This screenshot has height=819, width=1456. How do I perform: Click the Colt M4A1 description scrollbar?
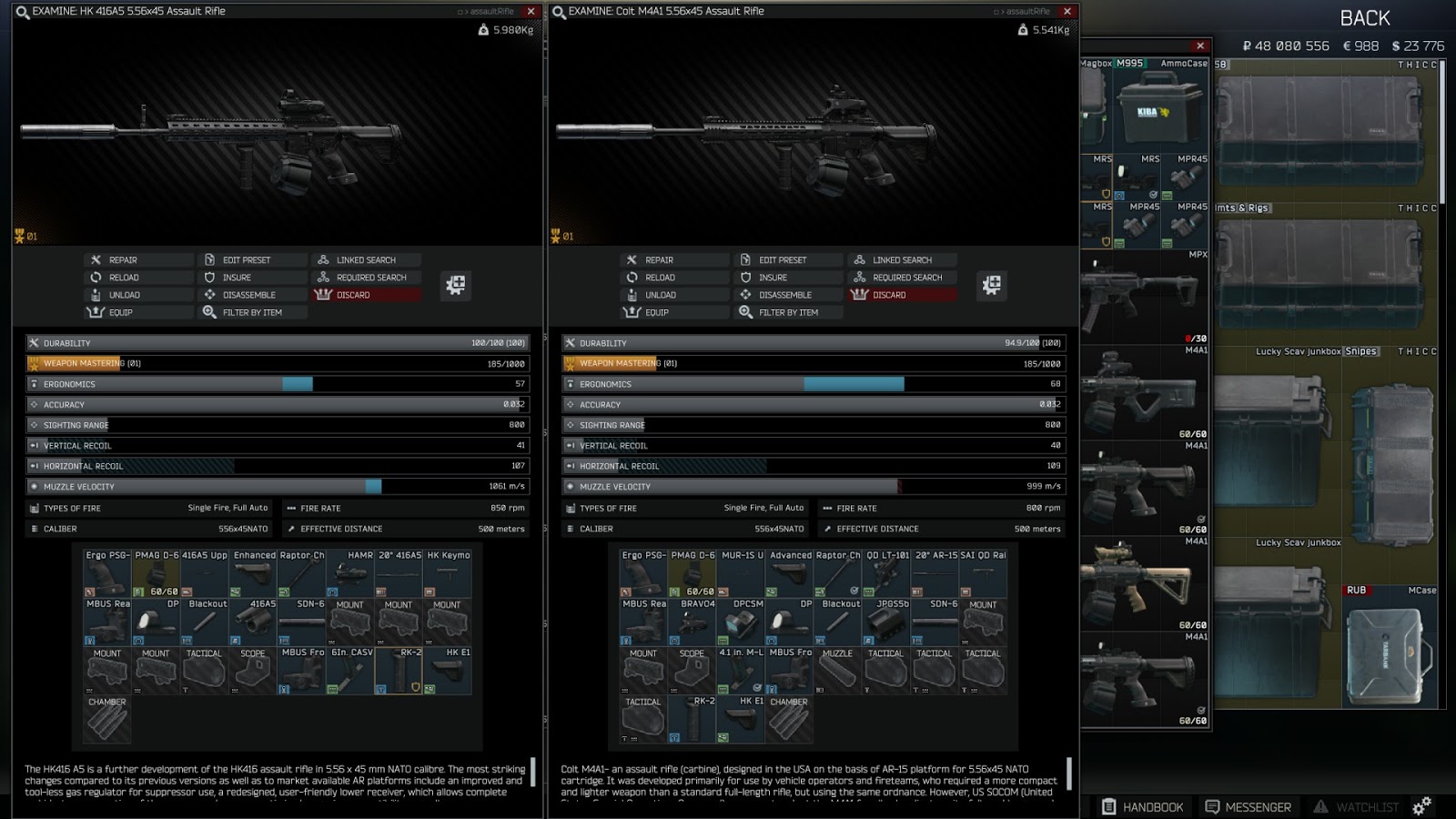[1069, 773]
